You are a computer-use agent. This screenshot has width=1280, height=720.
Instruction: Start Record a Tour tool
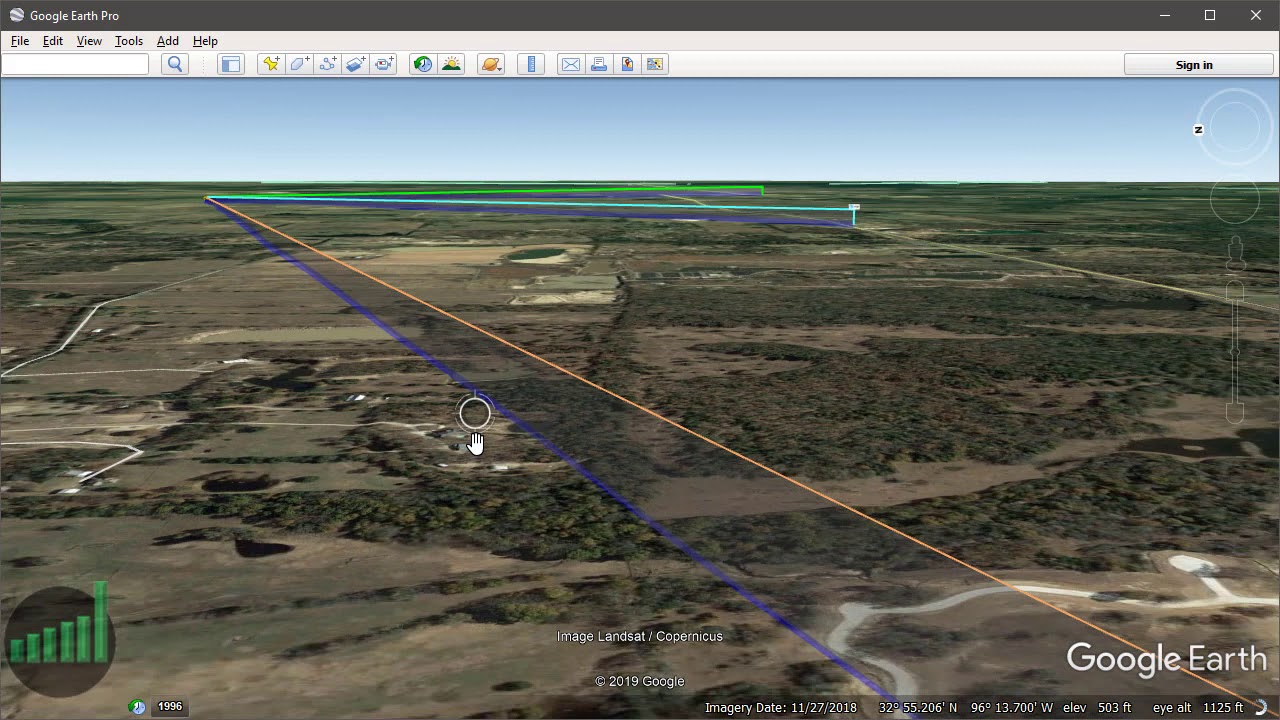click(x=384, y=64)
